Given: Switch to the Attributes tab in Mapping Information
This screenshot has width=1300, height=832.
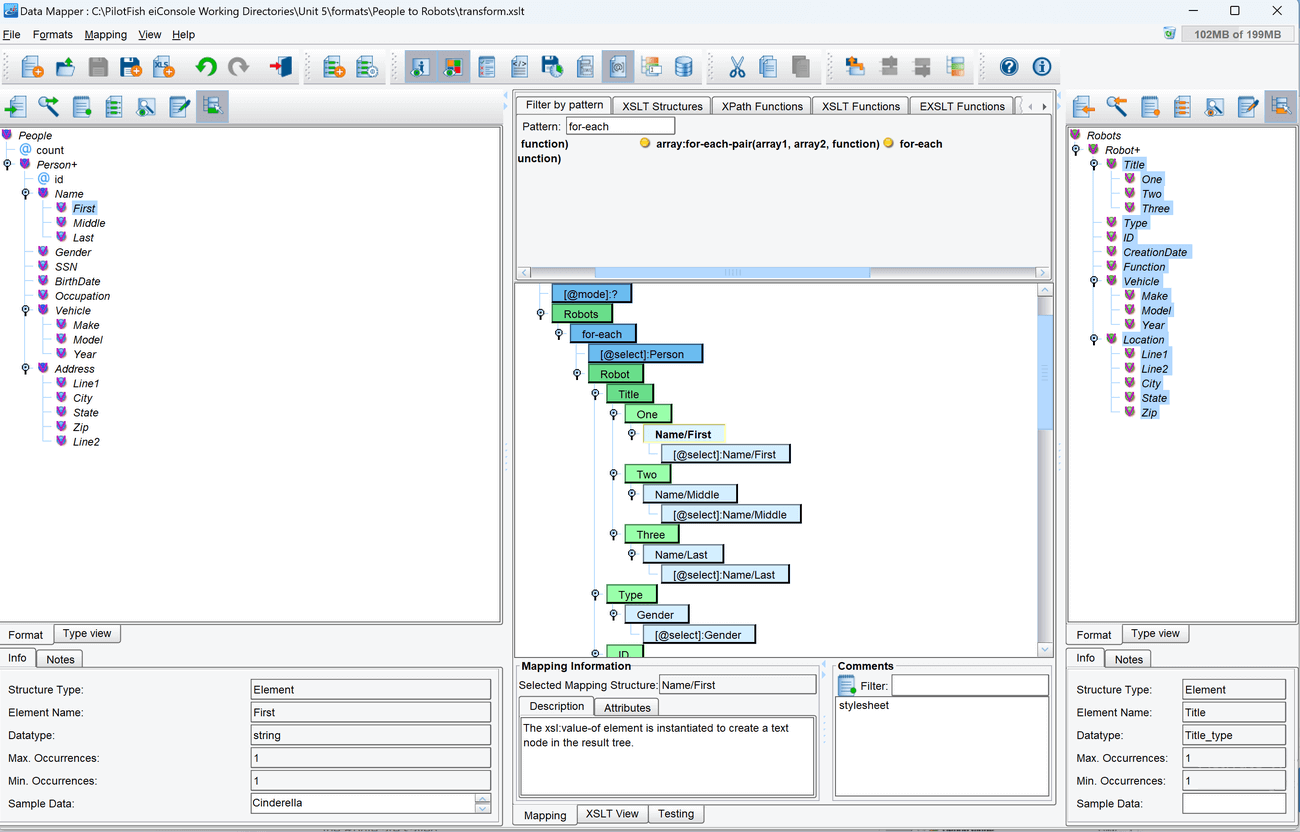Looking at the screenshot, I should [628, 707].
